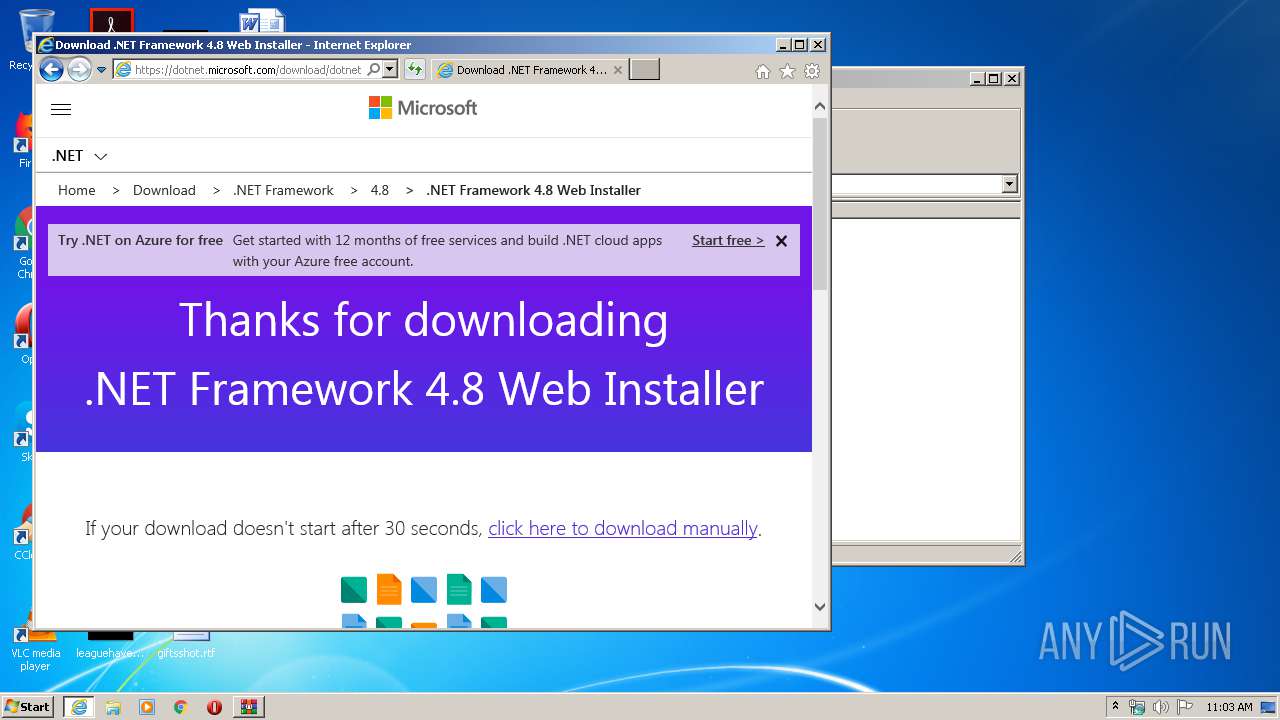Launch Chrome from the taskbar
The image size is (1280, 720).
(181, 707)
